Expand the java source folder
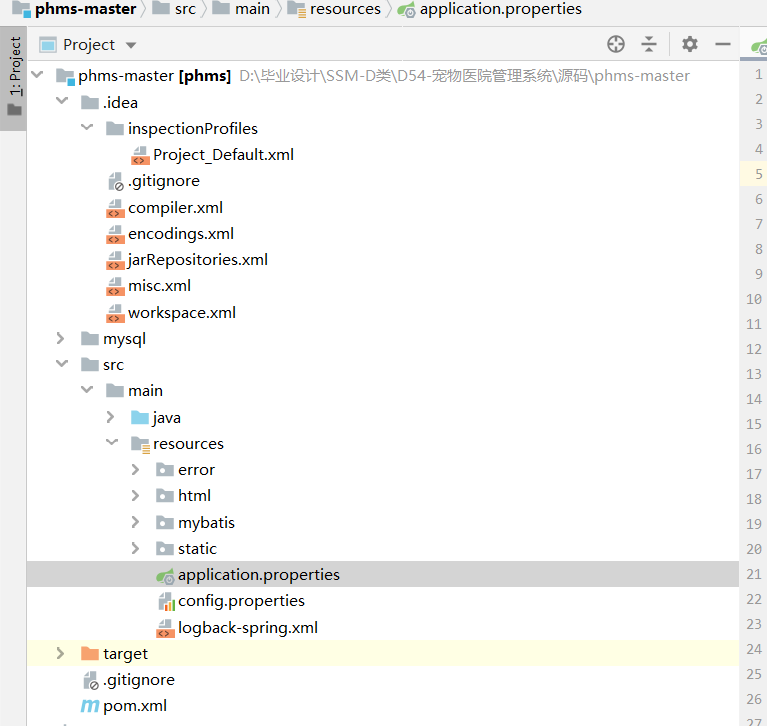The image size is (767, 726). 111,417
